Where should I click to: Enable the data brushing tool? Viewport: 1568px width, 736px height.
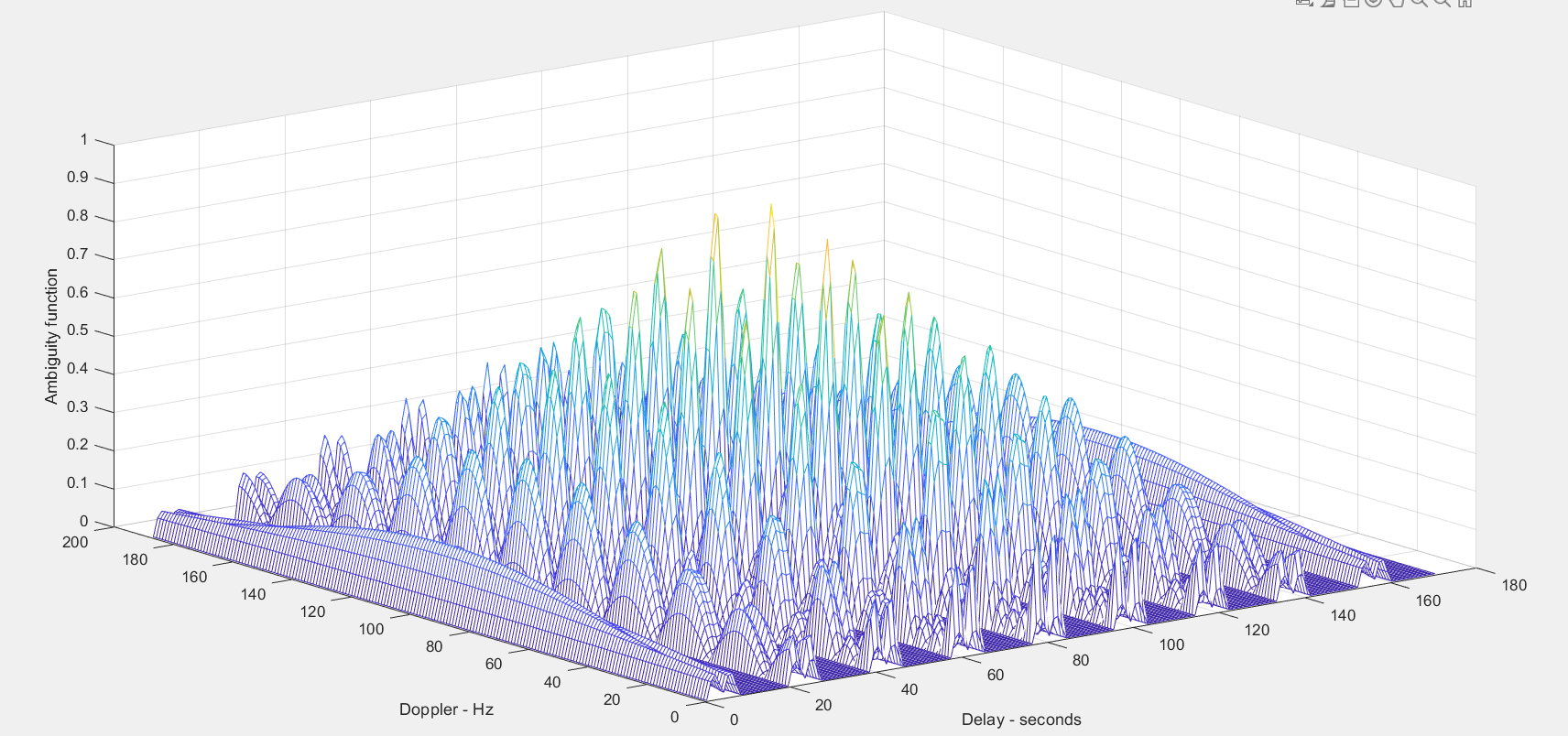pyautogui.click(x=1328, y=3)
